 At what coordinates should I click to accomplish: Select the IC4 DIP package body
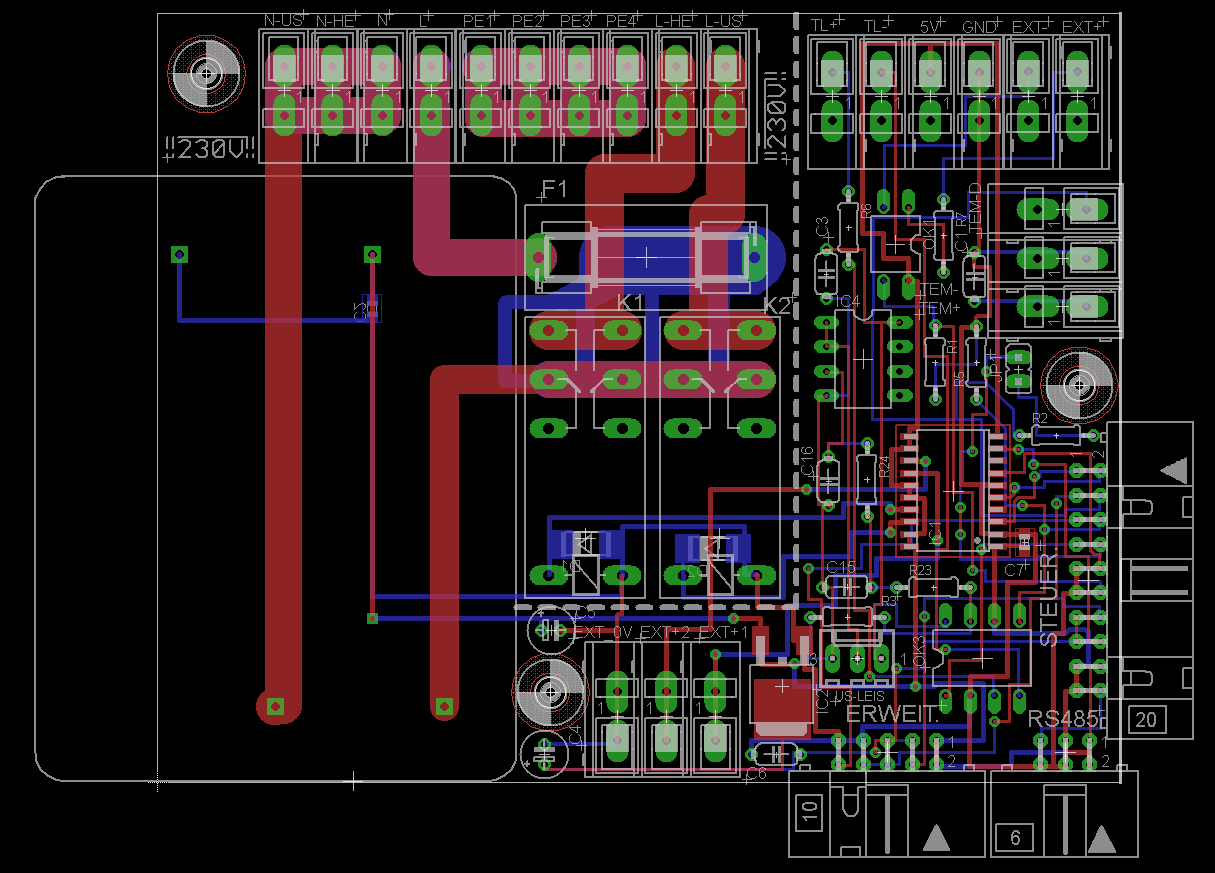pos(863,359)
